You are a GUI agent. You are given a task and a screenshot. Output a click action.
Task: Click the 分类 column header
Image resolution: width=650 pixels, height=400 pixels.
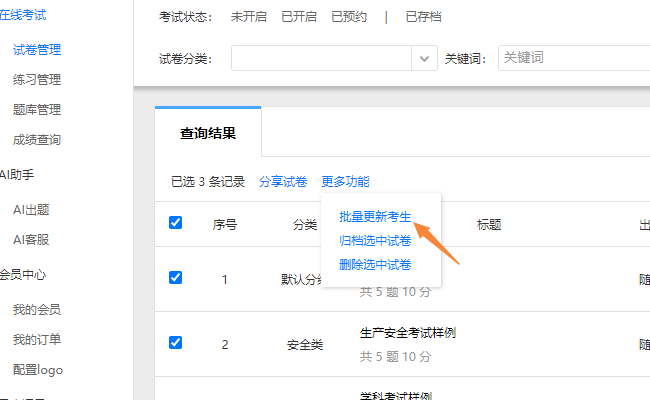coord(305,225)
